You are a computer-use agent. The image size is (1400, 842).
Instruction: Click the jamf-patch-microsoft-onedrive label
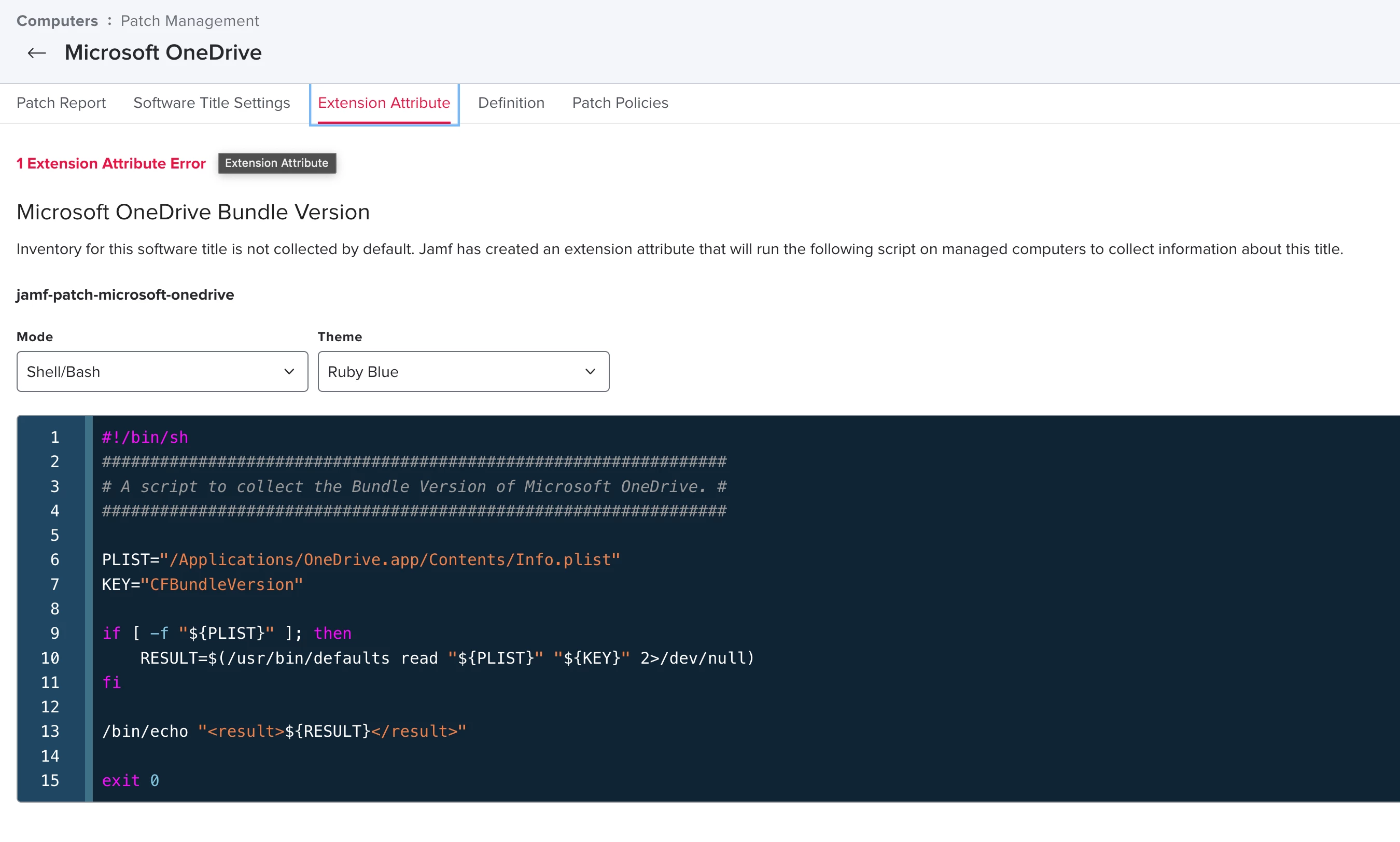[x=125, y=294]
